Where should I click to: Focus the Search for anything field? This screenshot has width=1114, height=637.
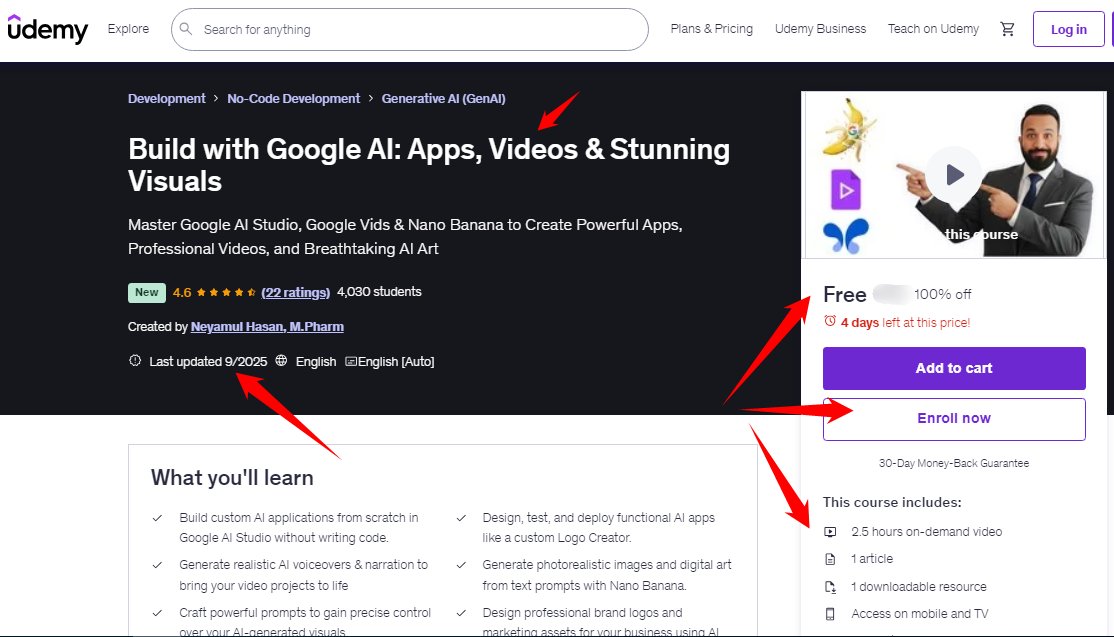click(410, 29)
